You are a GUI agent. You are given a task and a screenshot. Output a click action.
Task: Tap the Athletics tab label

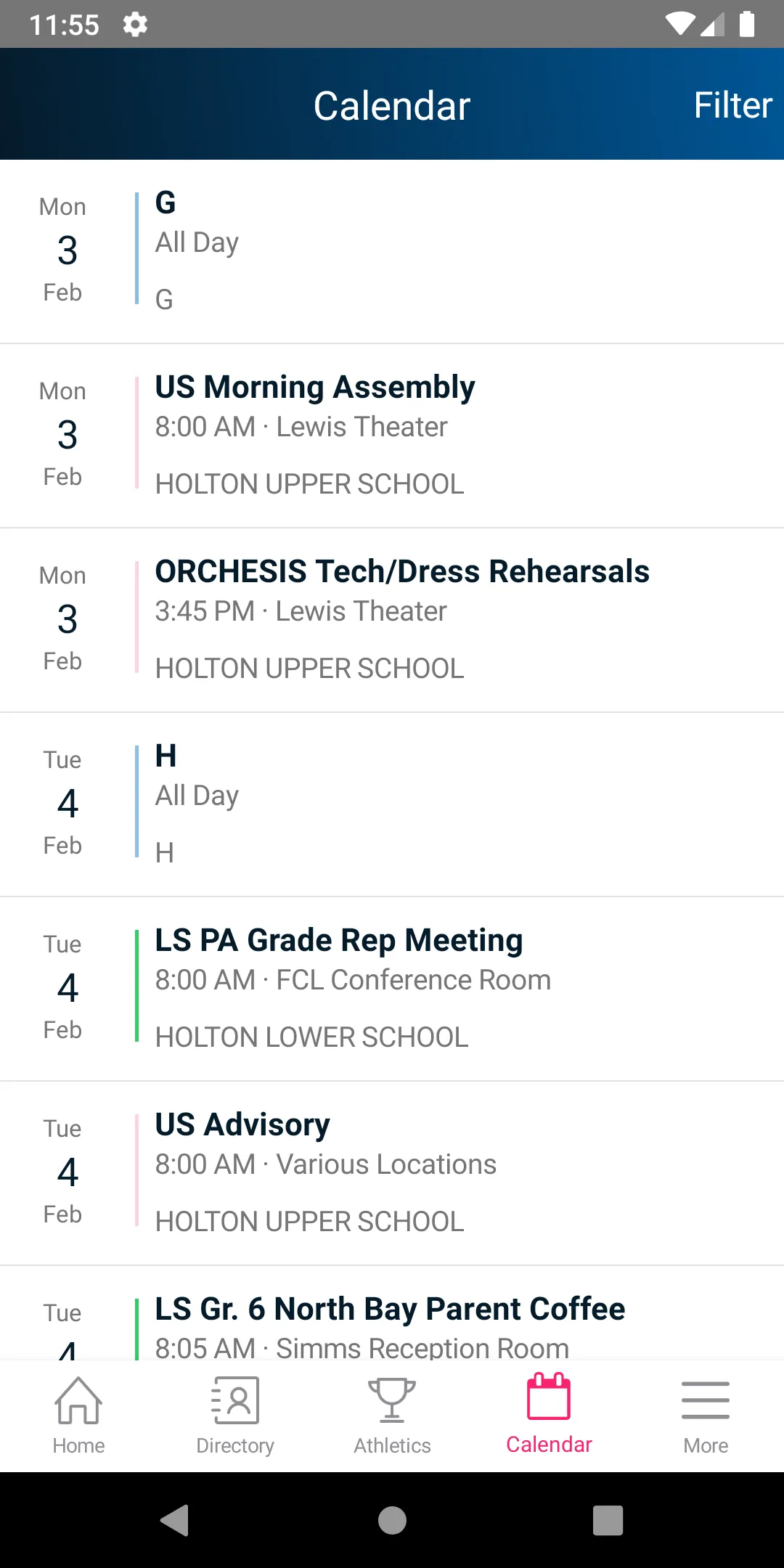[x=392, y=1445]
